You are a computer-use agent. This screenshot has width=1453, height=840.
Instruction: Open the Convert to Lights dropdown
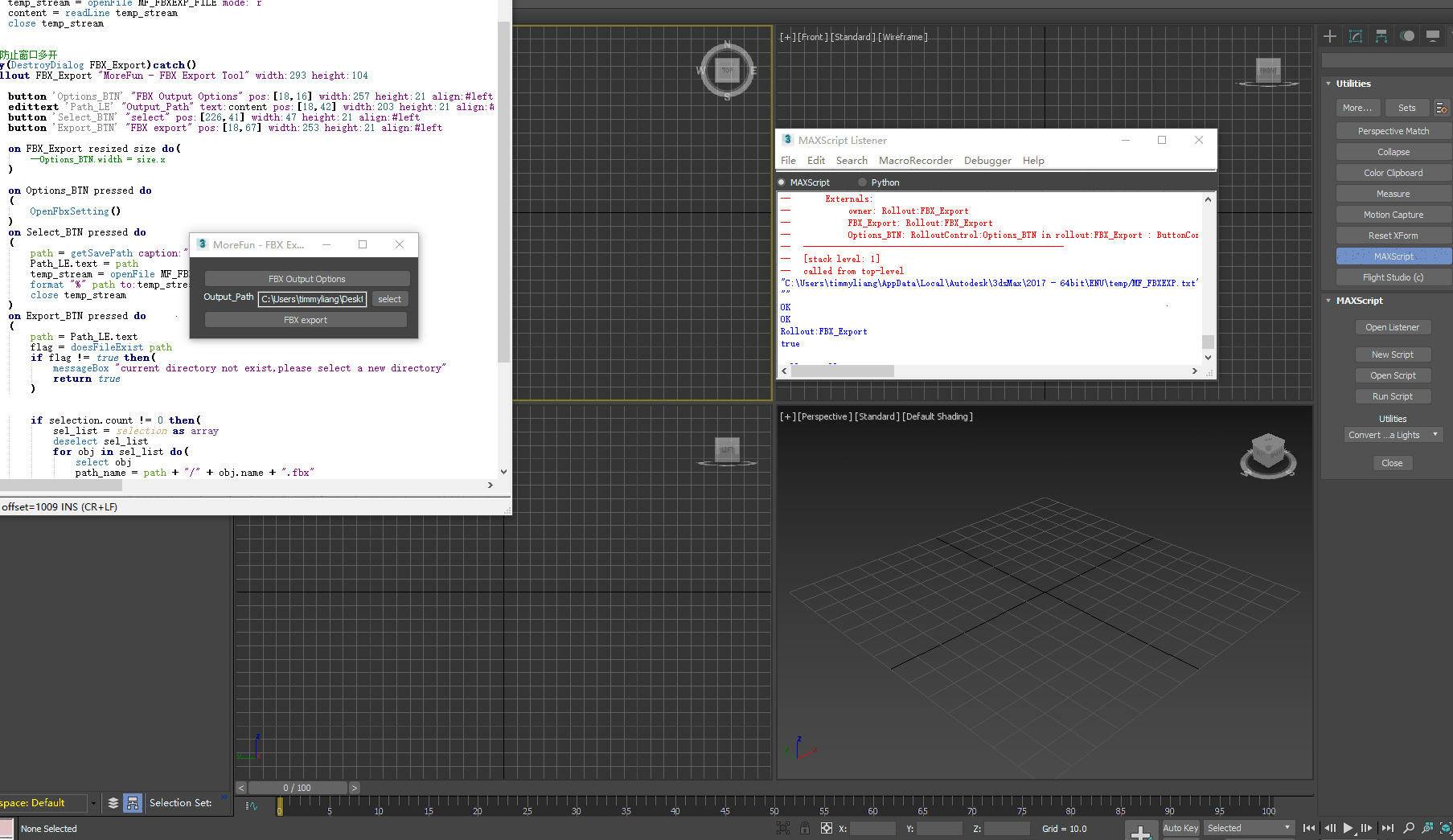[1394, 435]
